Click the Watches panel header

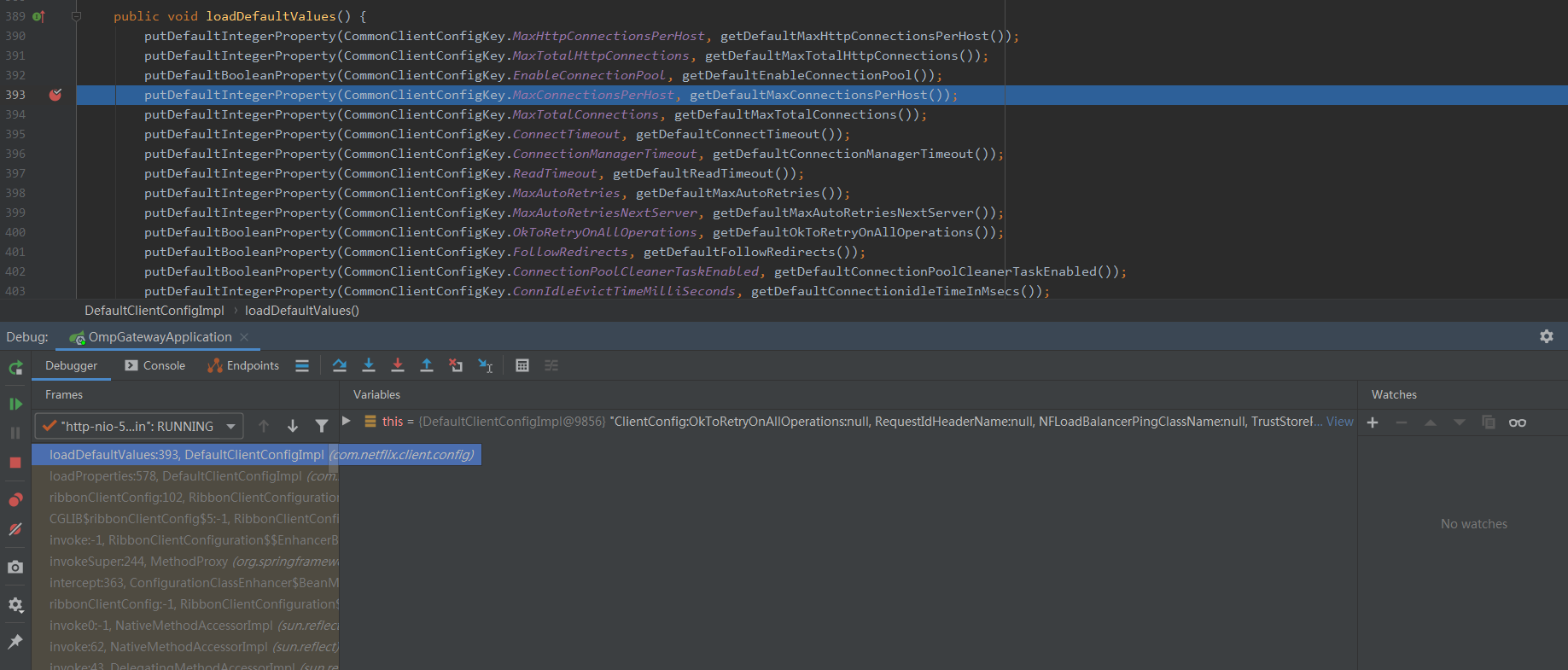pyautogui.click(x=1394, y=394)
